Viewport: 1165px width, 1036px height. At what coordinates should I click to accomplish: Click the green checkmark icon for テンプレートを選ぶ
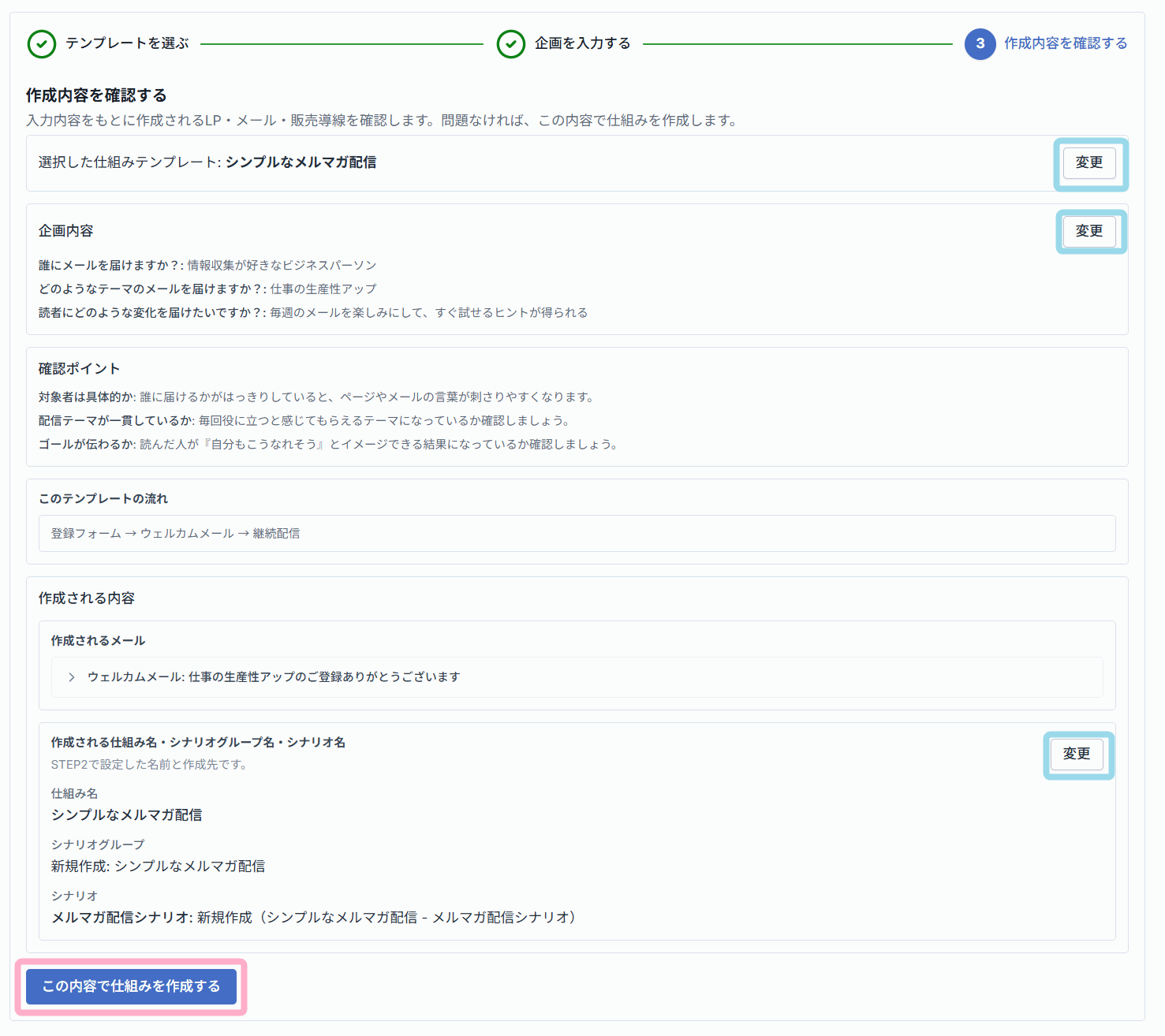[42, 44]
